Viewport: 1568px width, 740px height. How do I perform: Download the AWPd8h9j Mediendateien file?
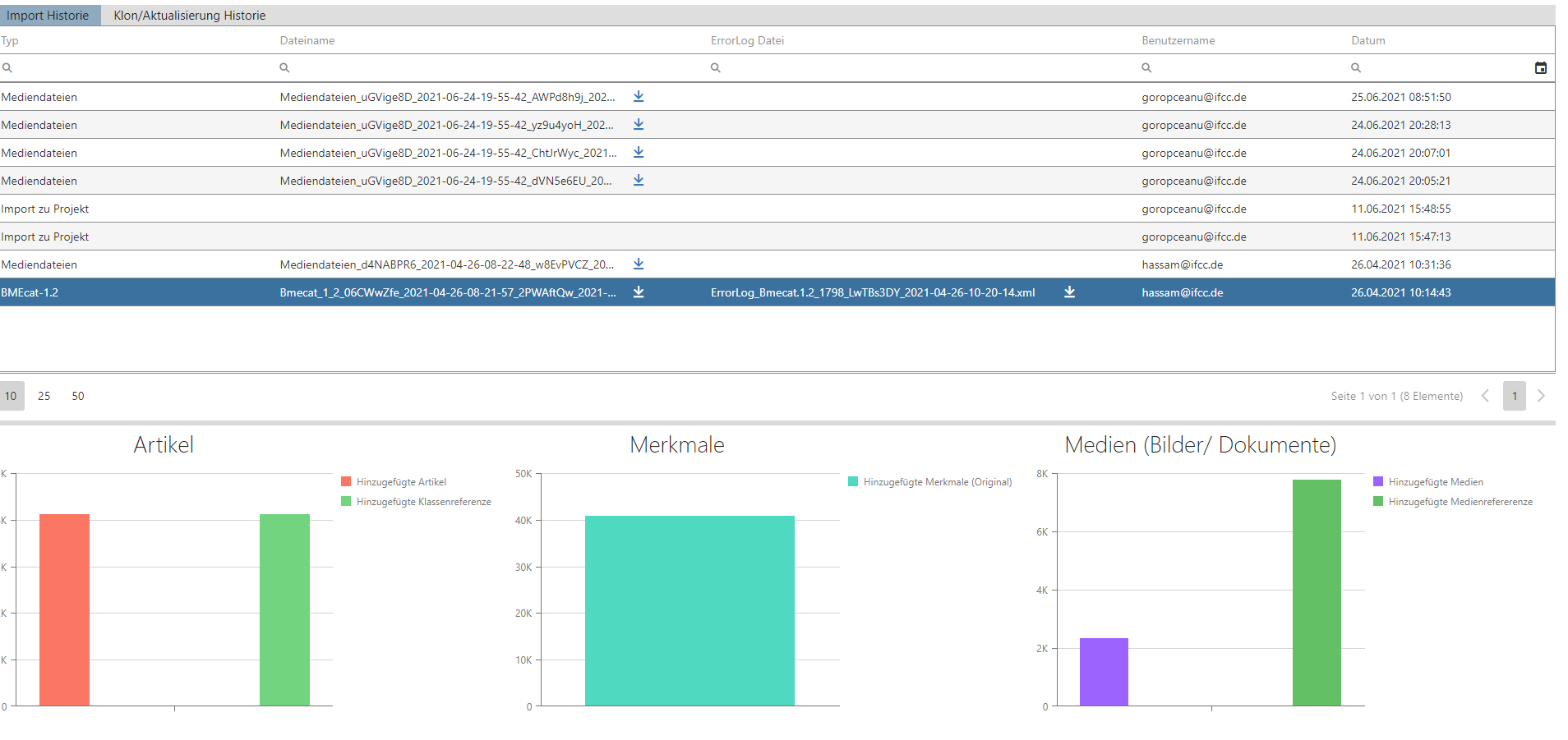pyautogui.click(x=639, y=97)
